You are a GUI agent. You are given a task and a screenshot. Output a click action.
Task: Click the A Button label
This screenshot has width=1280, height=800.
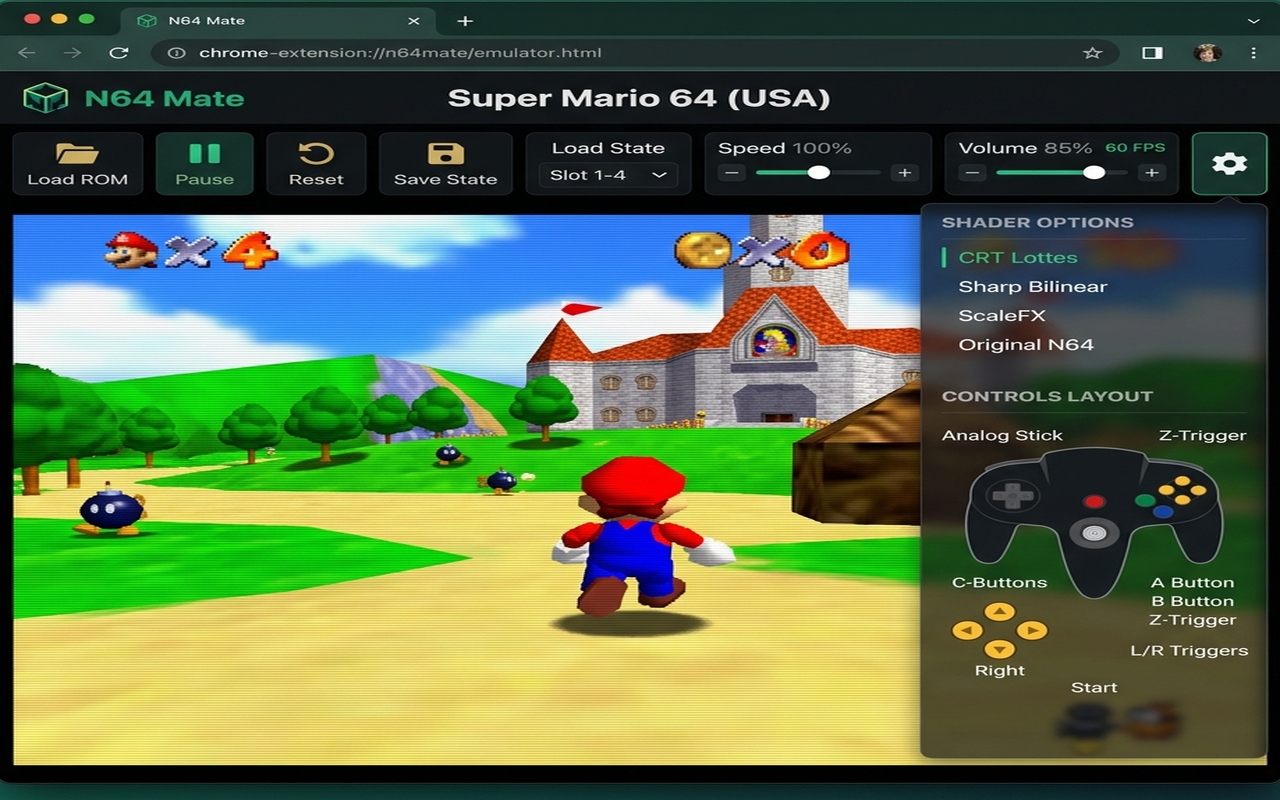(x=1192, y=582)
